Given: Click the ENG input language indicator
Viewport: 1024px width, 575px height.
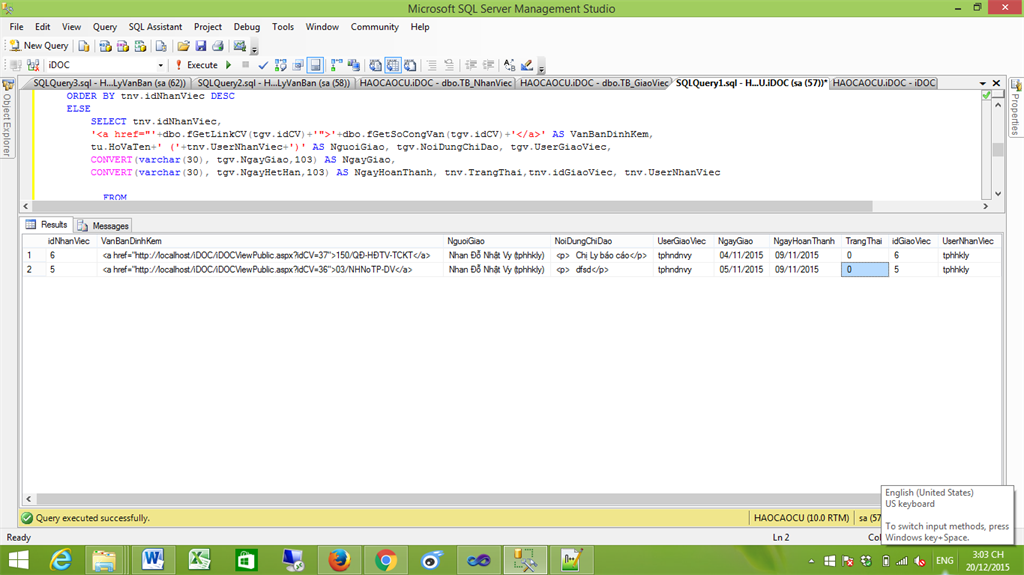Looking at the screenshot, I should pyautogui.click(x=944, y=561).
